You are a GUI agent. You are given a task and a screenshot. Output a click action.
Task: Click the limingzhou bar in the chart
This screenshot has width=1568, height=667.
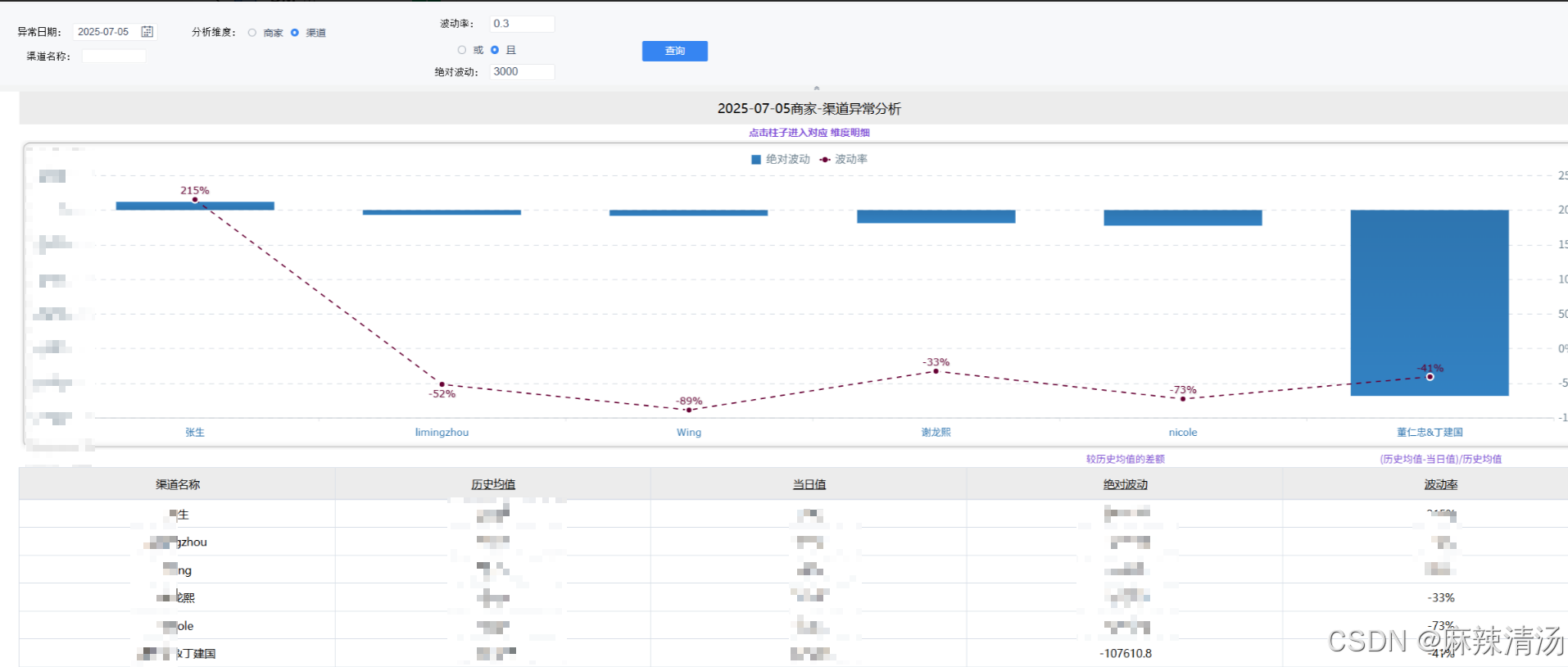[442, 212]
